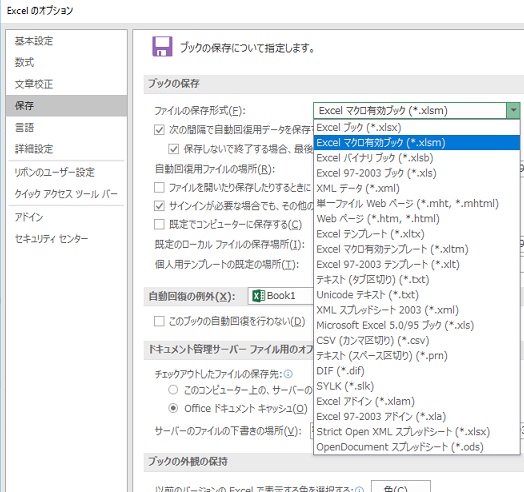Viewport: 524px width, 492px height.
Task: Choose テキスト (スペース区切り) (*.prn) option
Action: point(417,356)
